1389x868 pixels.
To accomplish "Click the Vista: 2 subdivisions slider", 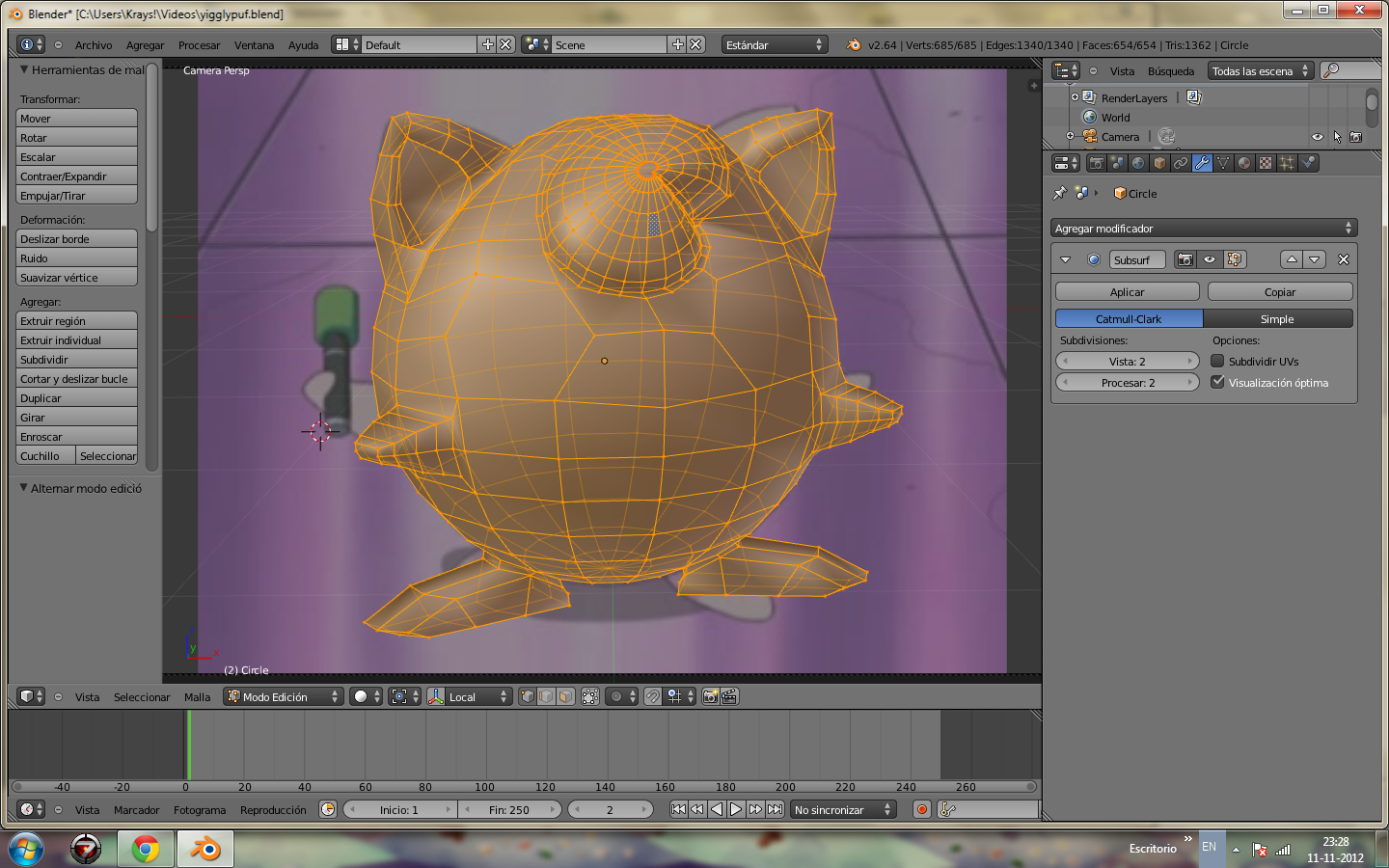I will coord(1127,361).
